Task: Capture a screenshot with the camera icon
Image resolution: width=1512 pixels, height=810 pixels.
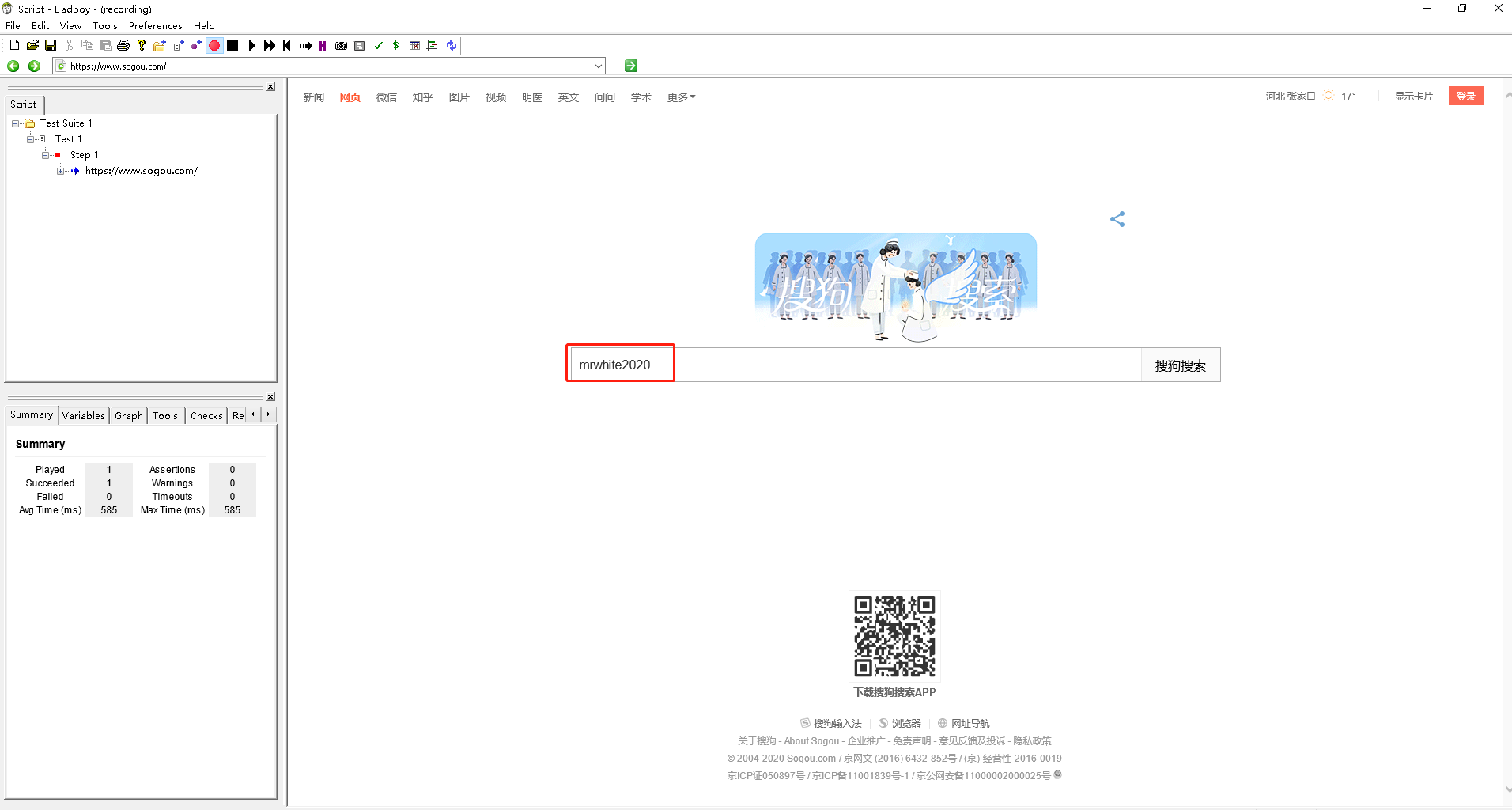Action: (x=341, y=45)
